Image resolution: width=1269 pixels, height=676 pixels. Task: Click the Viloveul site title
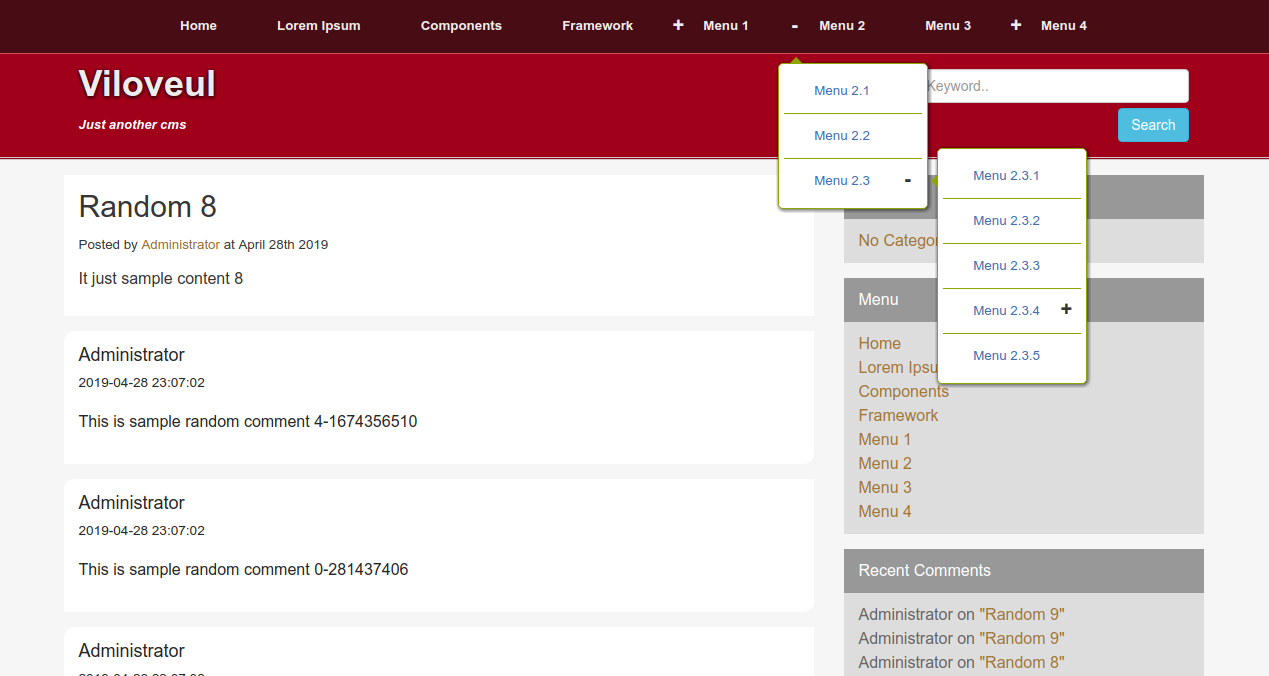point(147,83)
